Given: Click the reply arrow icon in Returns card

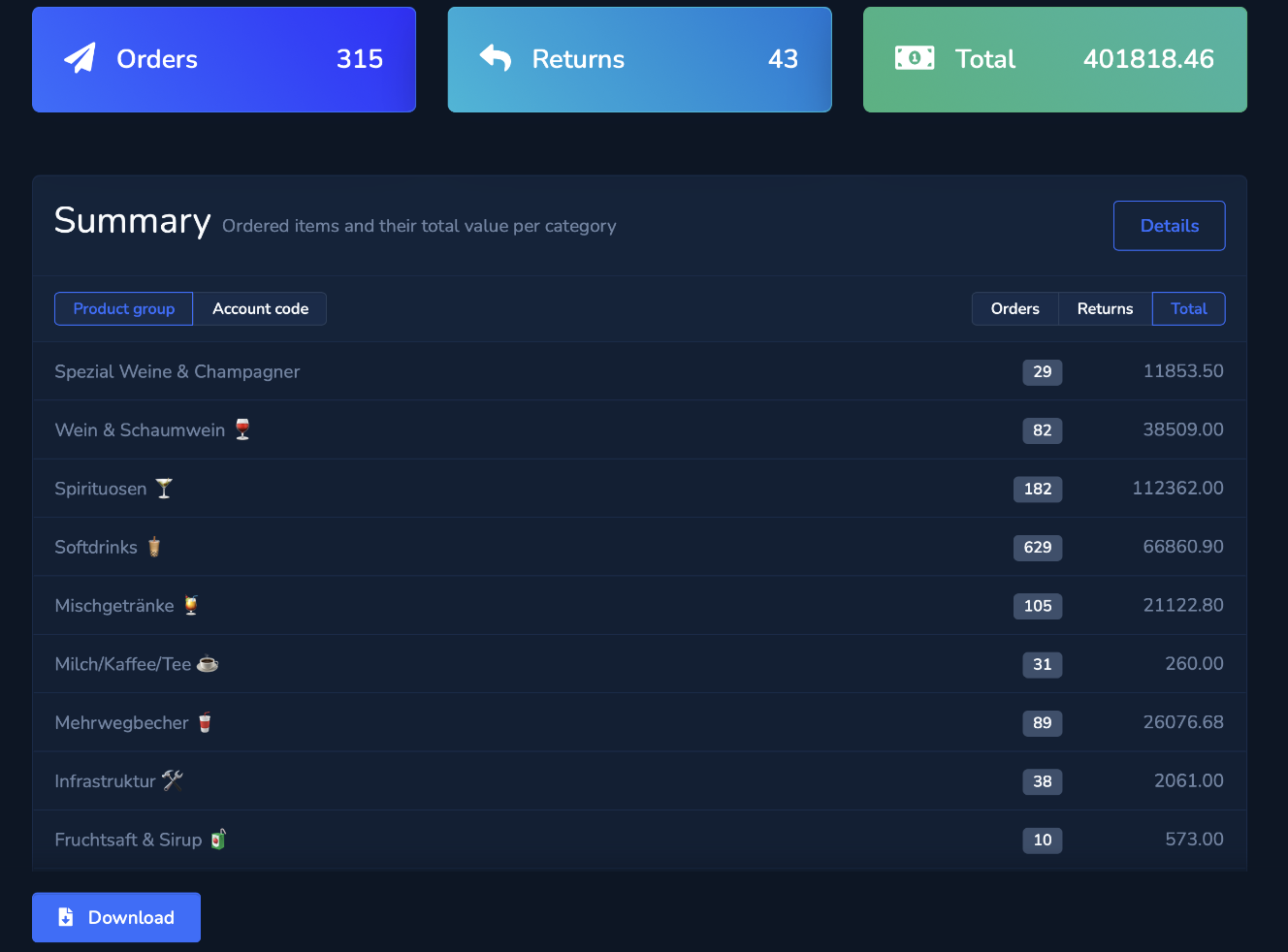Looking at the screenshot, I should (495, 58).
